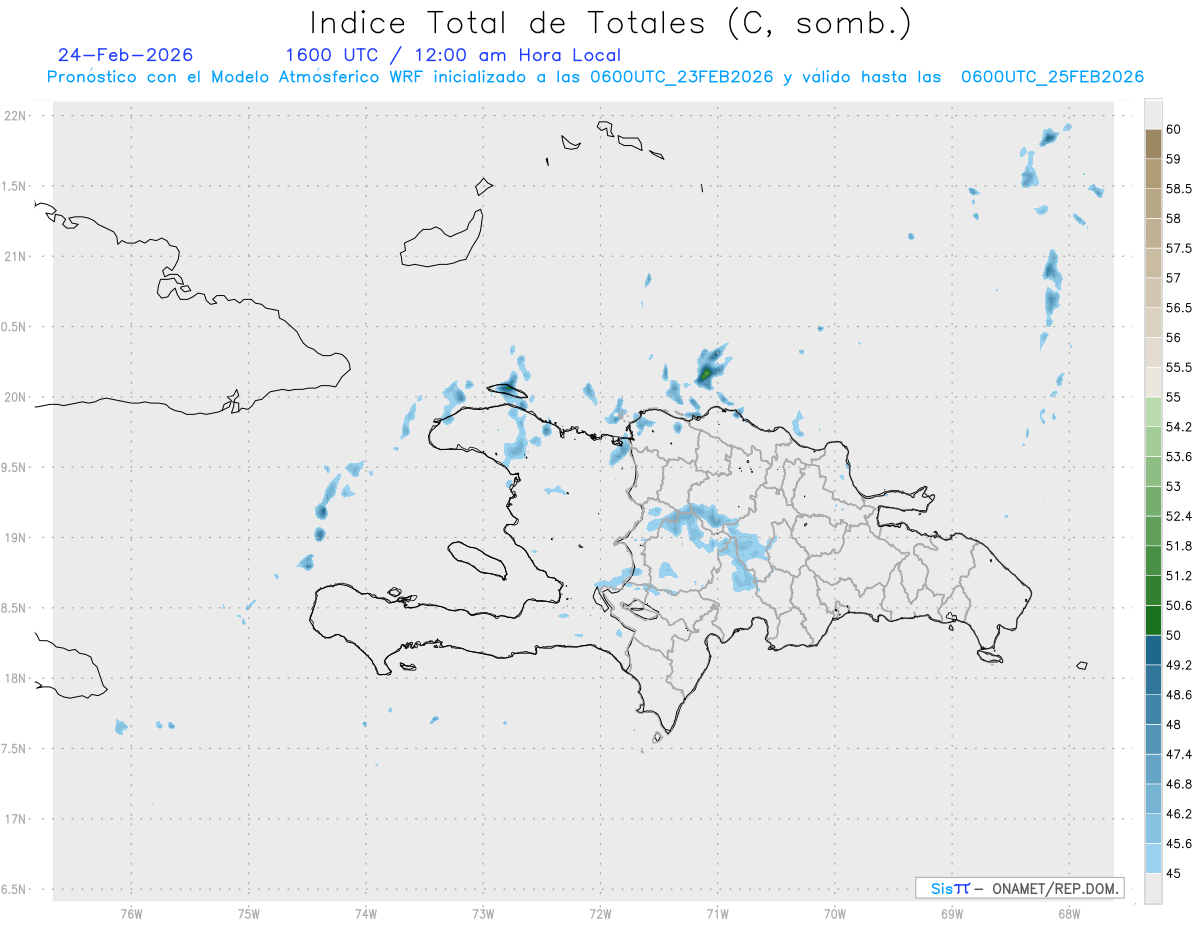Click the 22N latitude label
The width and height of the screenshot is (1200, 927).
(x=16, y=116)
